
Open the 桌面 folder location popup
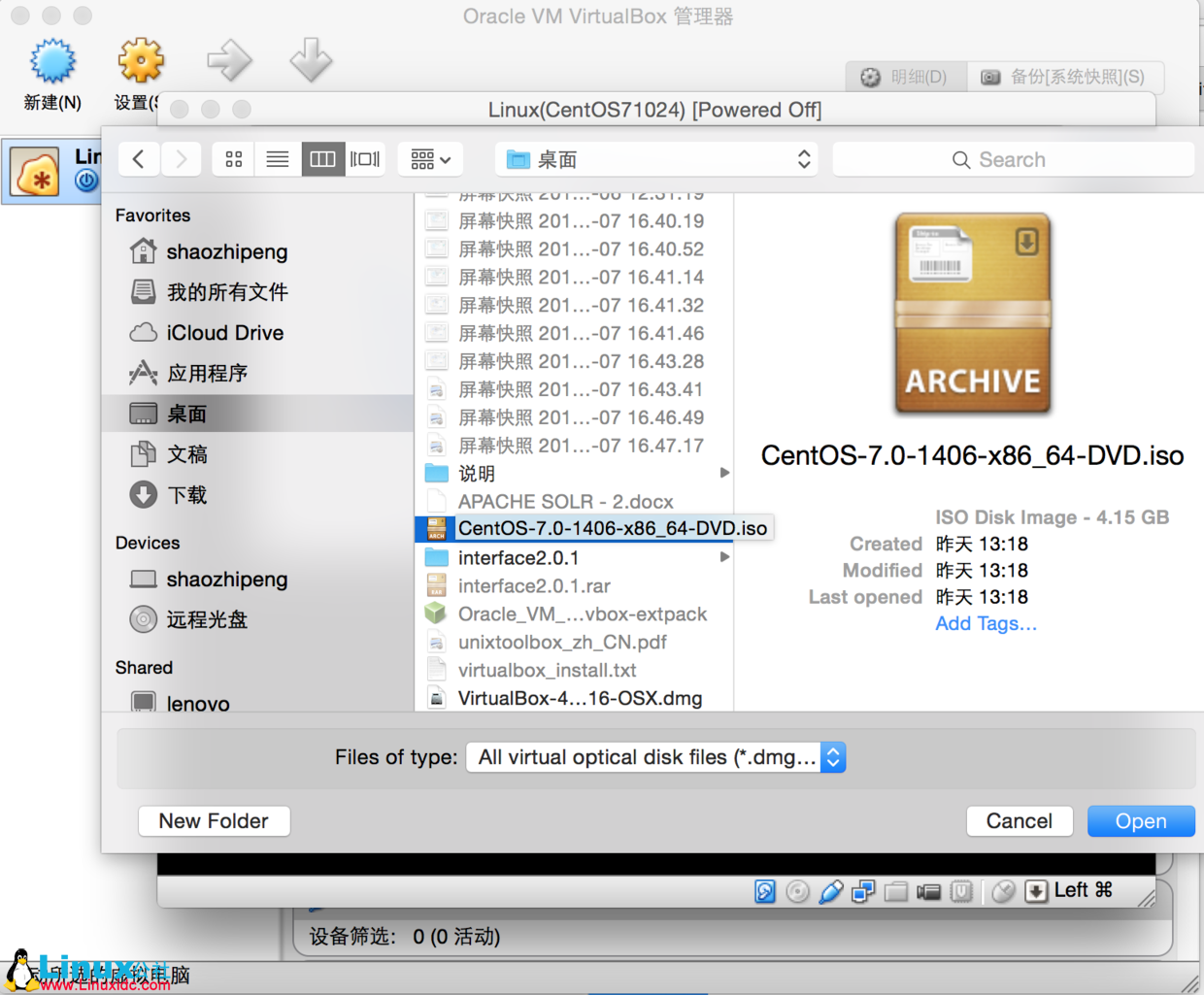click(x=657, y=159)
